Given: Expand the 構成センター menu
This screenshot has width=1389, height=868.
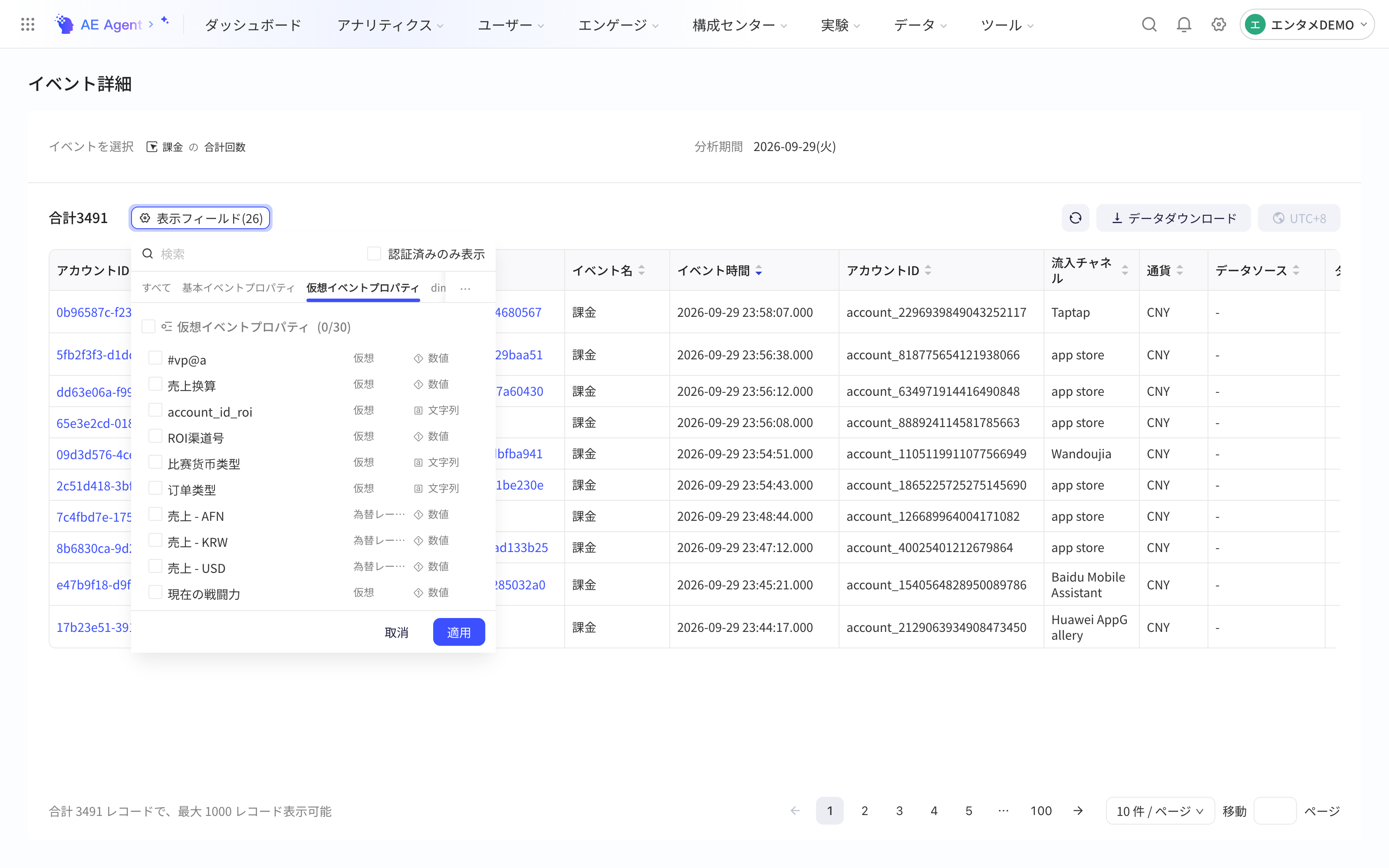Looking at the screenshot, I should [x=739, y=25].
